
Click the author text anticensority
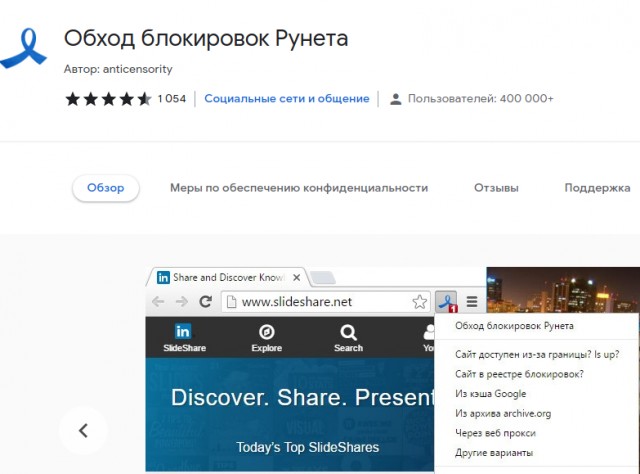(x=138, y=69)
